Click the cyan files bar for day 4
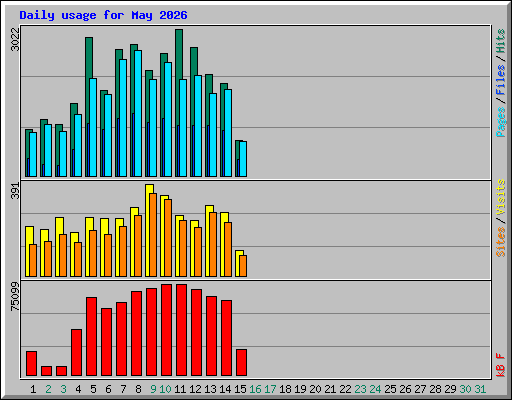512x400 pixels. click(78, 145)
